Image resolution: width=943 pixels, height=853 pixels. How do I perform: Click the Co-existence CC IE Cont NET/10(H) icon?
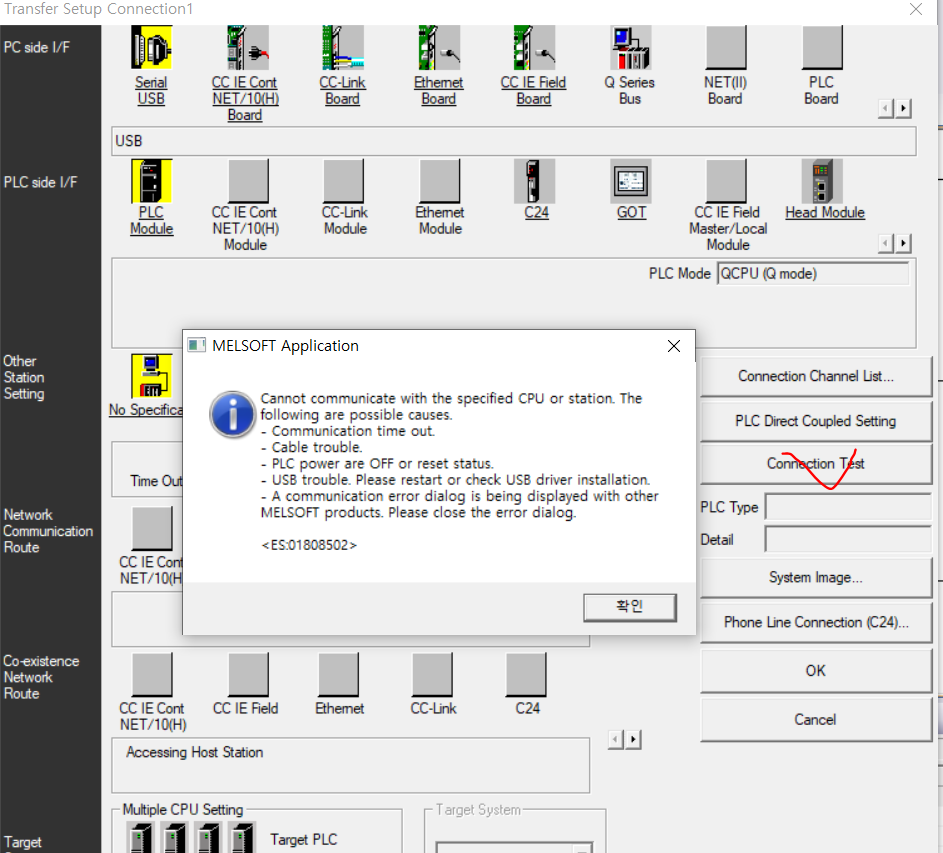(x=152, y=674)
